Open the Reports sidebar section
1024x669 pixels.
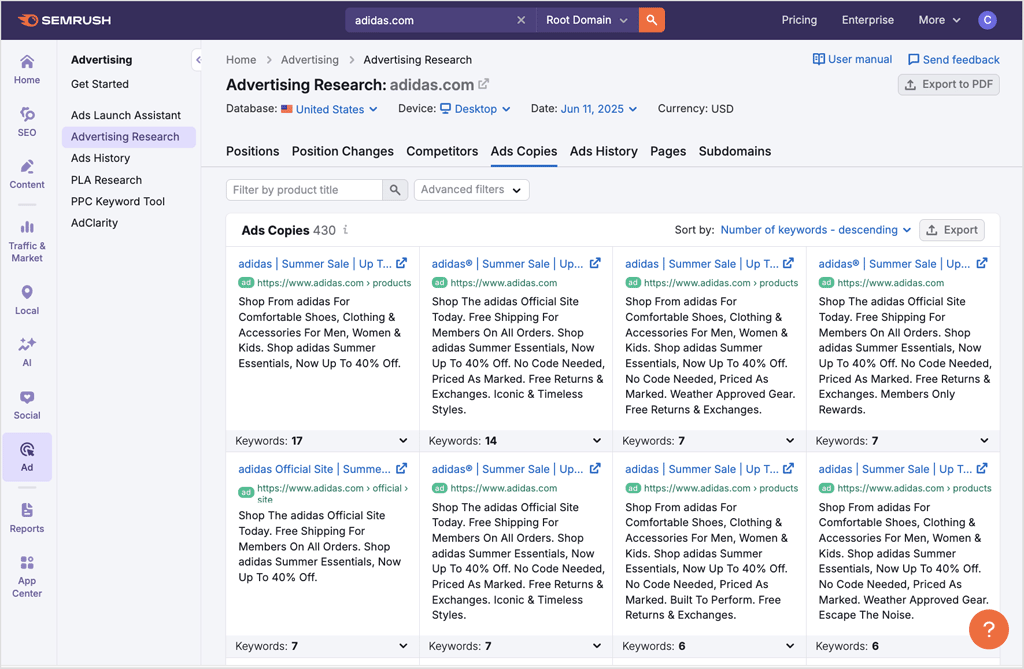pos(27,518)
